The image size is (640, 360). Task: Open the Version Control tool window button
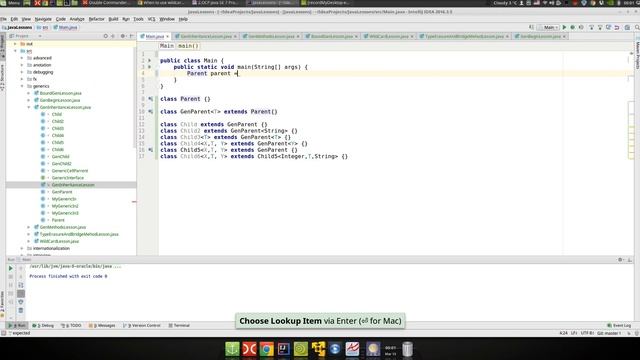click(142, 326)
